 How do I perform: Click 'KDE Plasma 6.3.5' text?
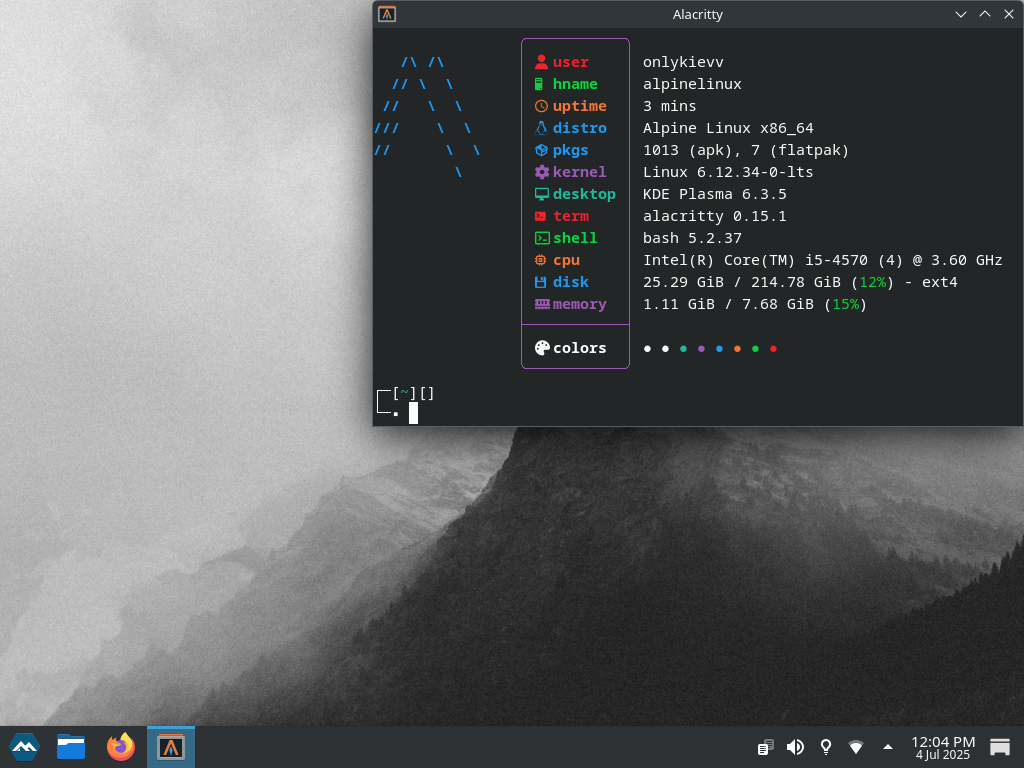pos(714,194)
